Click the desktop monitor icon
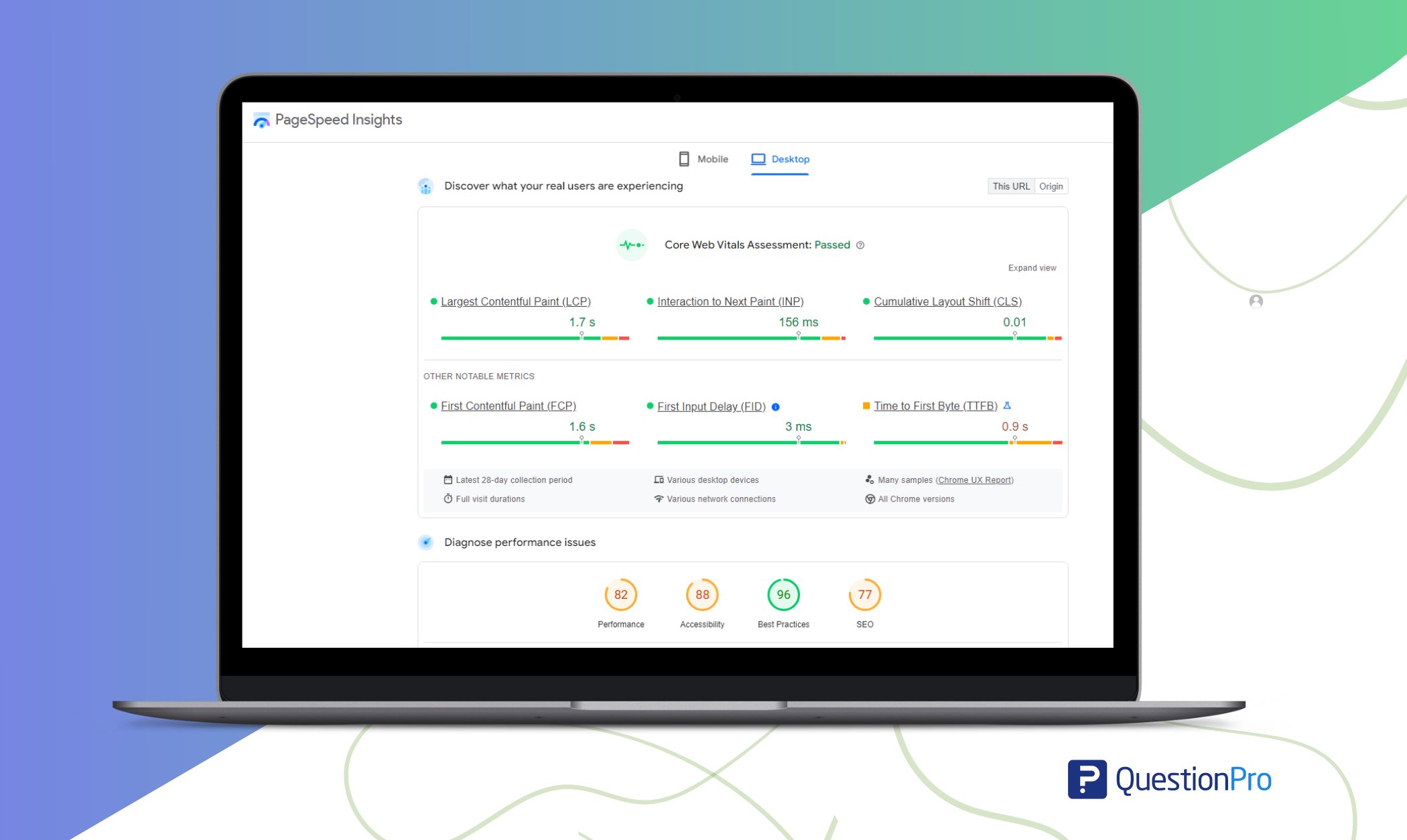Image resolution: width=1407 pixels, height=840 pixels. click(758, 159)
